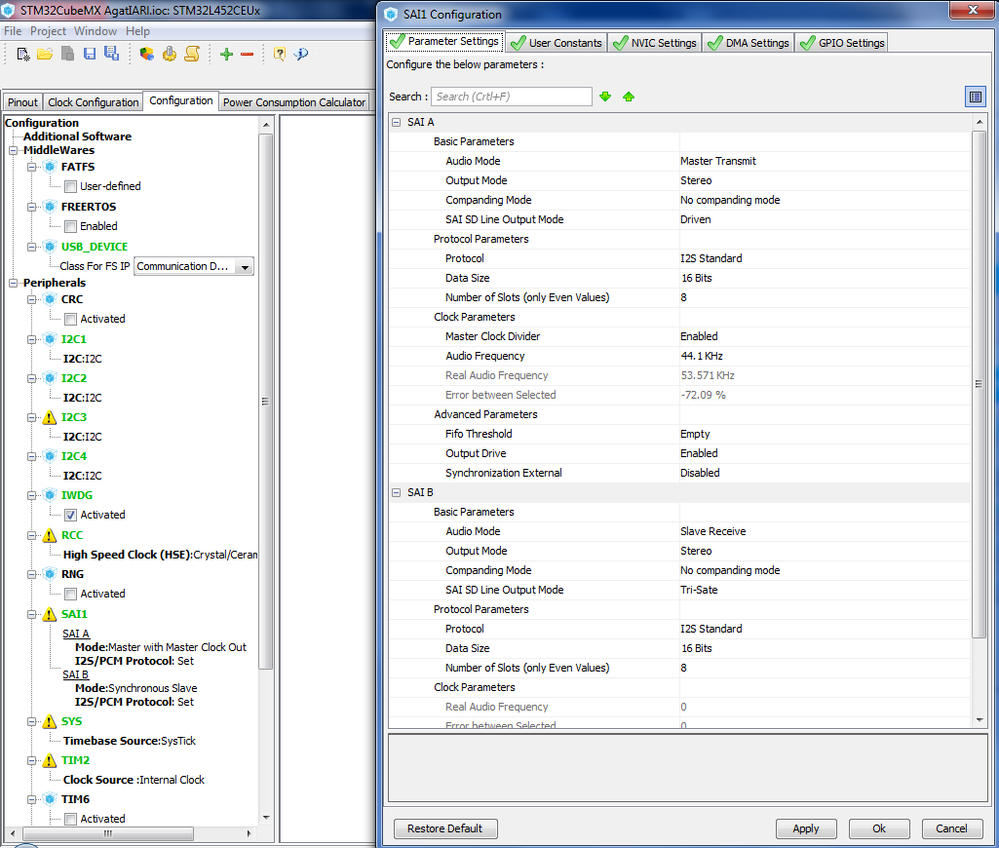Collapse the Peripherals tree node

(13, 284)
